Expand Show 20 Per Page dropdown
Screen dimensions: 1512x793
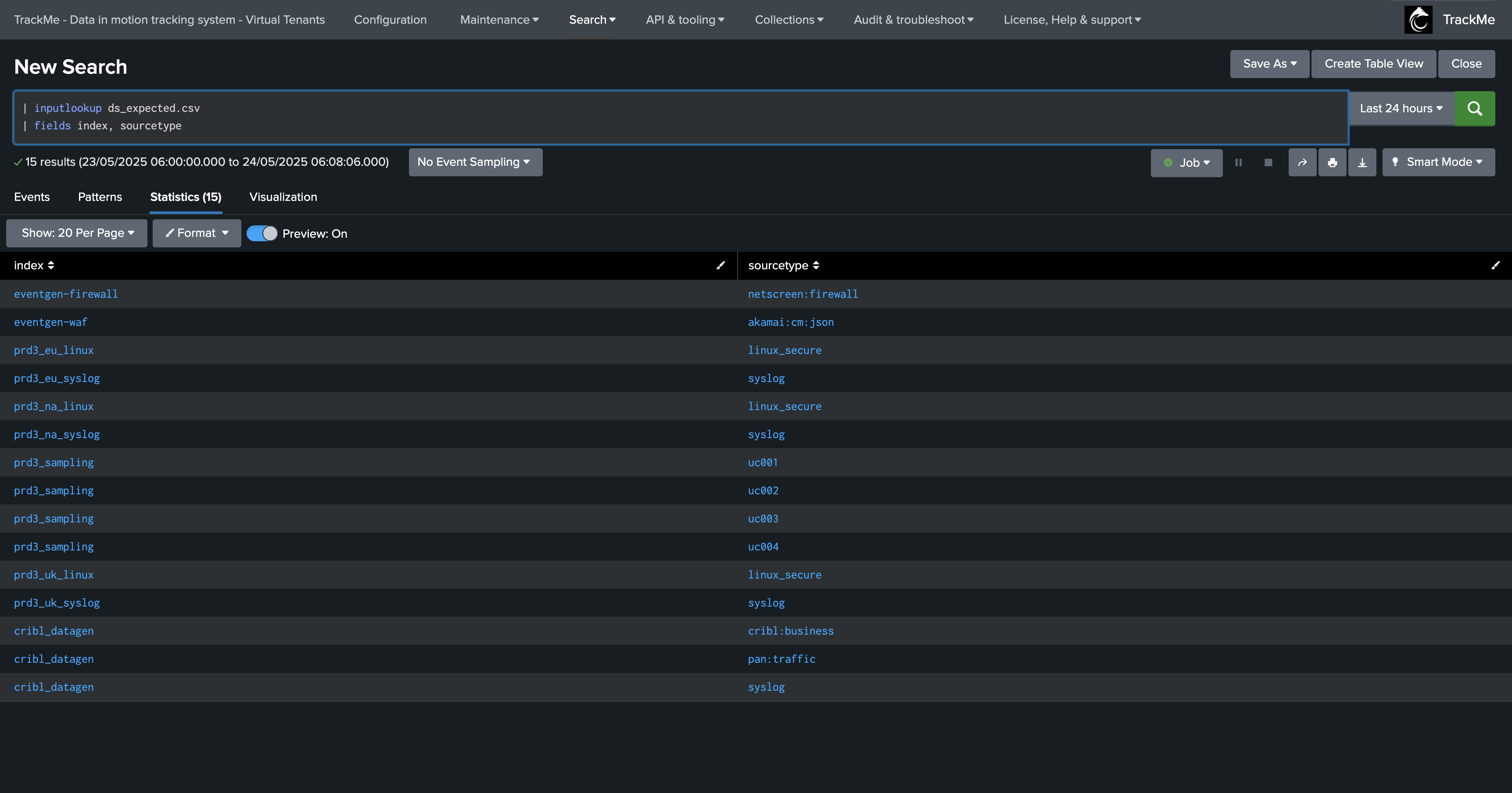click(x=77, y=233)
